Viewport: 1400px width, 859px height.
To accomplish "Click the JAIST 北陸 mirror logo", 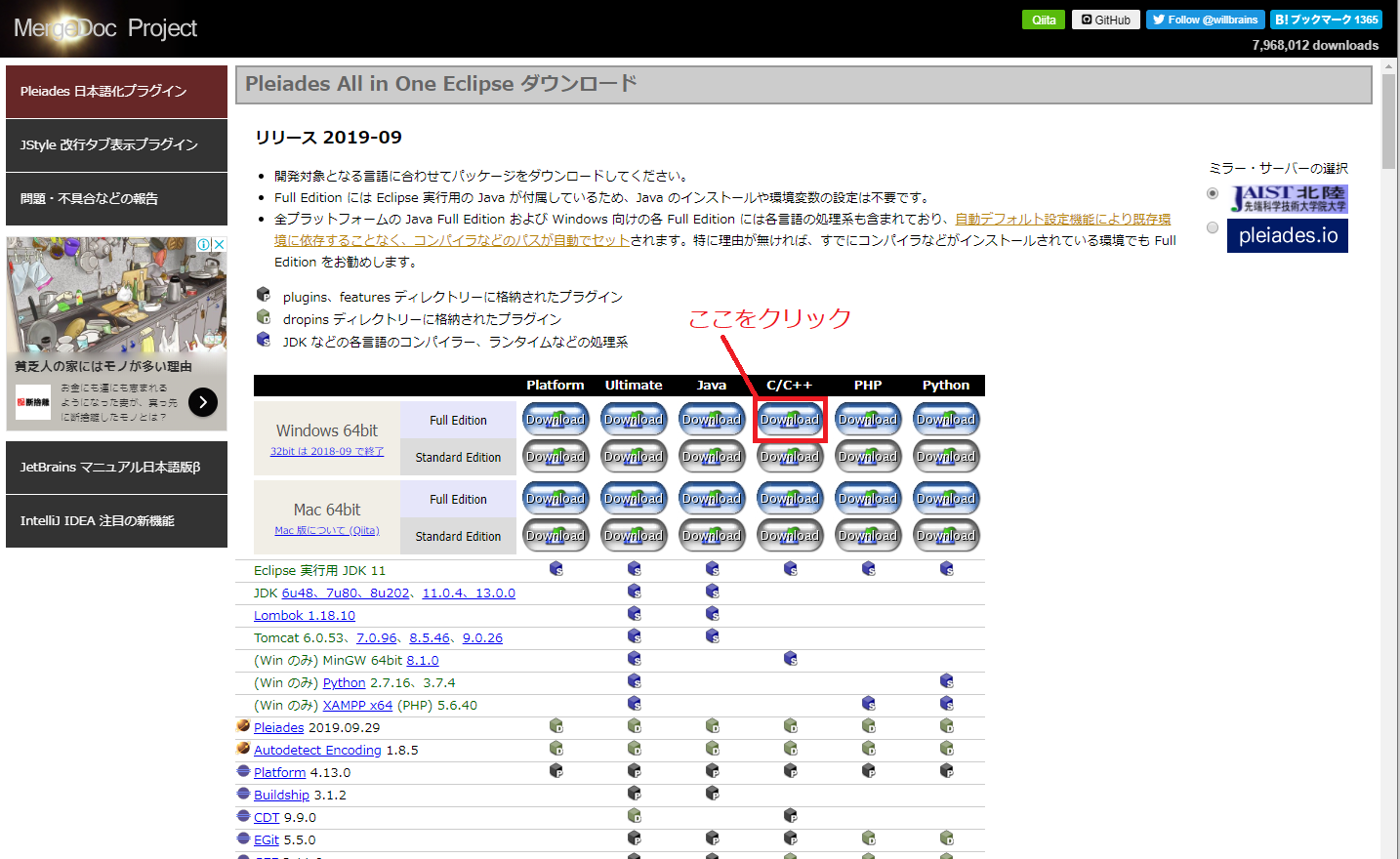I will point(1288,199).
